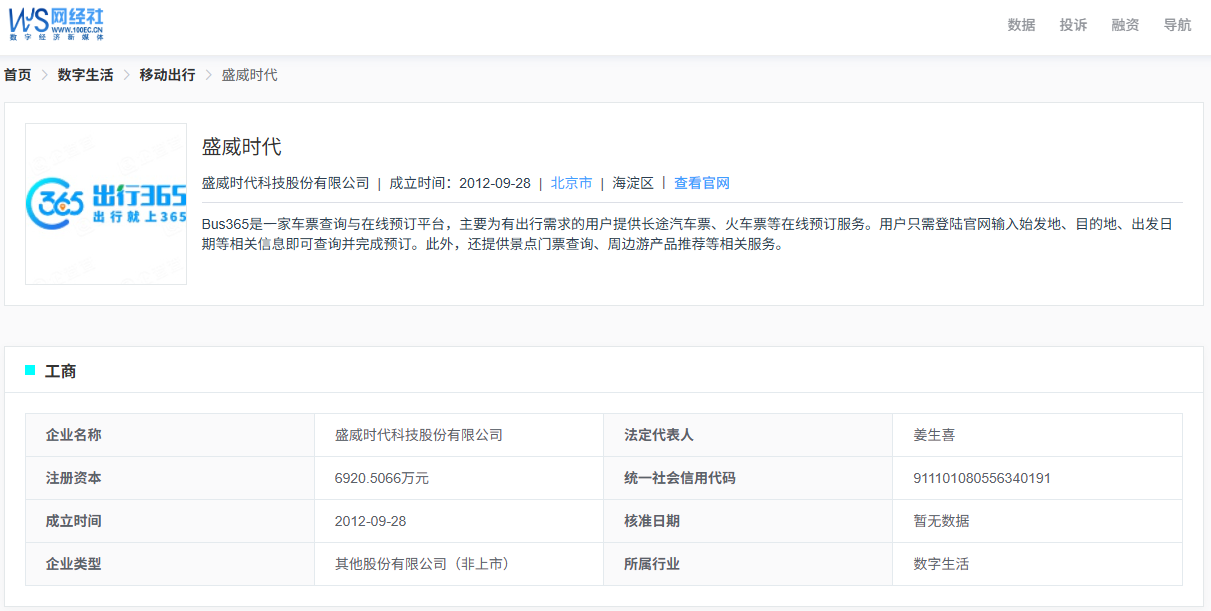Screen dimensions: 1211x611
Task: Open 移动出行 breadcrumb link
Action: click(167, 75)
